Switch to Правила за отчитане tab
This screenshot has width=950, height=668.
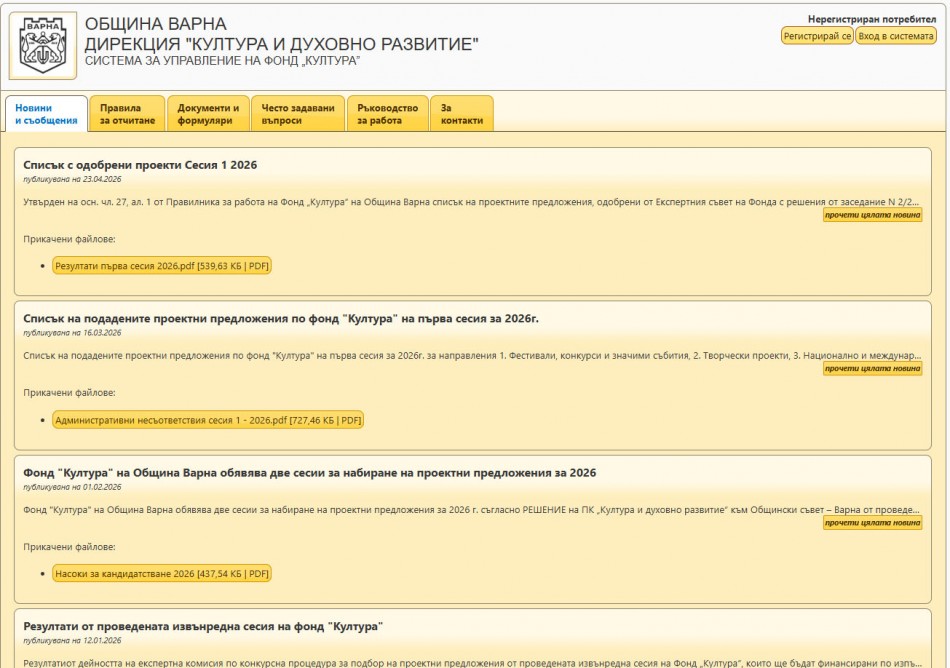[127, 114]
